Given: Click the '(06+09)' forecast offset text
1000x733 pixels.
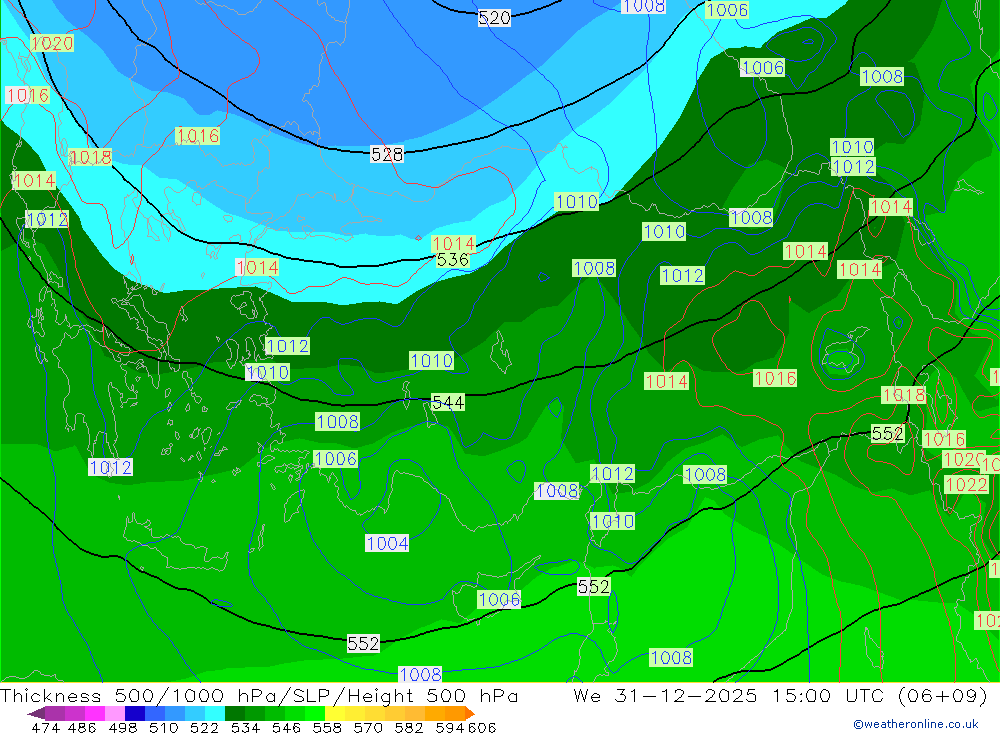Looking at the screenshot, I should [x=942, y=695].
